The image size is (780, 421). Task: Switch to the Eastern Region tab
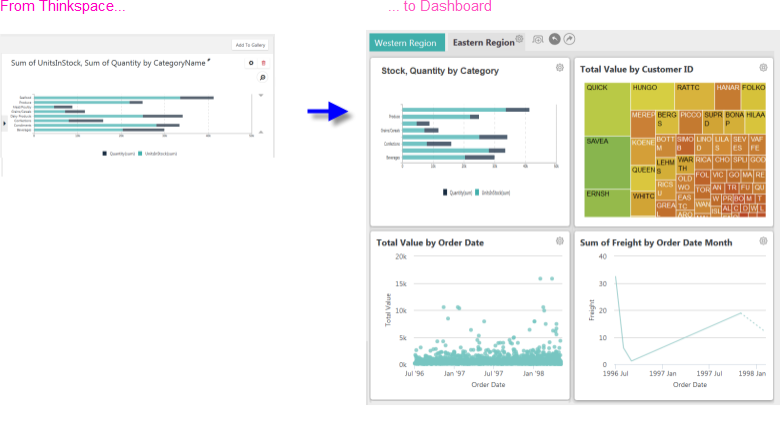click(x=483, y=43)
